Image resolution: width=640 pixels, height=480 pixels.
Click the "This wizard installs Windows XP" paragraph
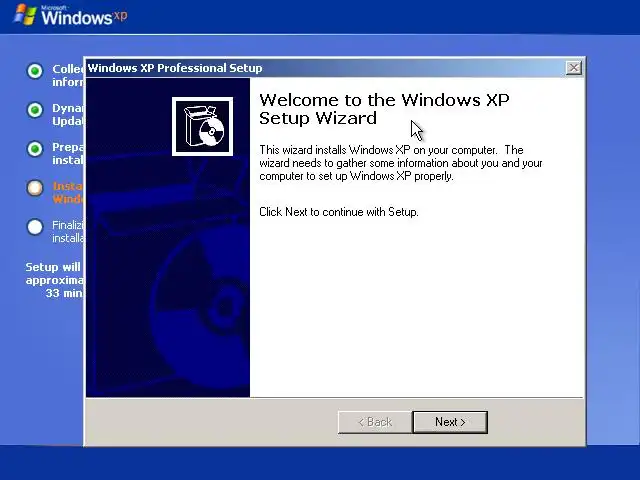[401, 163]
